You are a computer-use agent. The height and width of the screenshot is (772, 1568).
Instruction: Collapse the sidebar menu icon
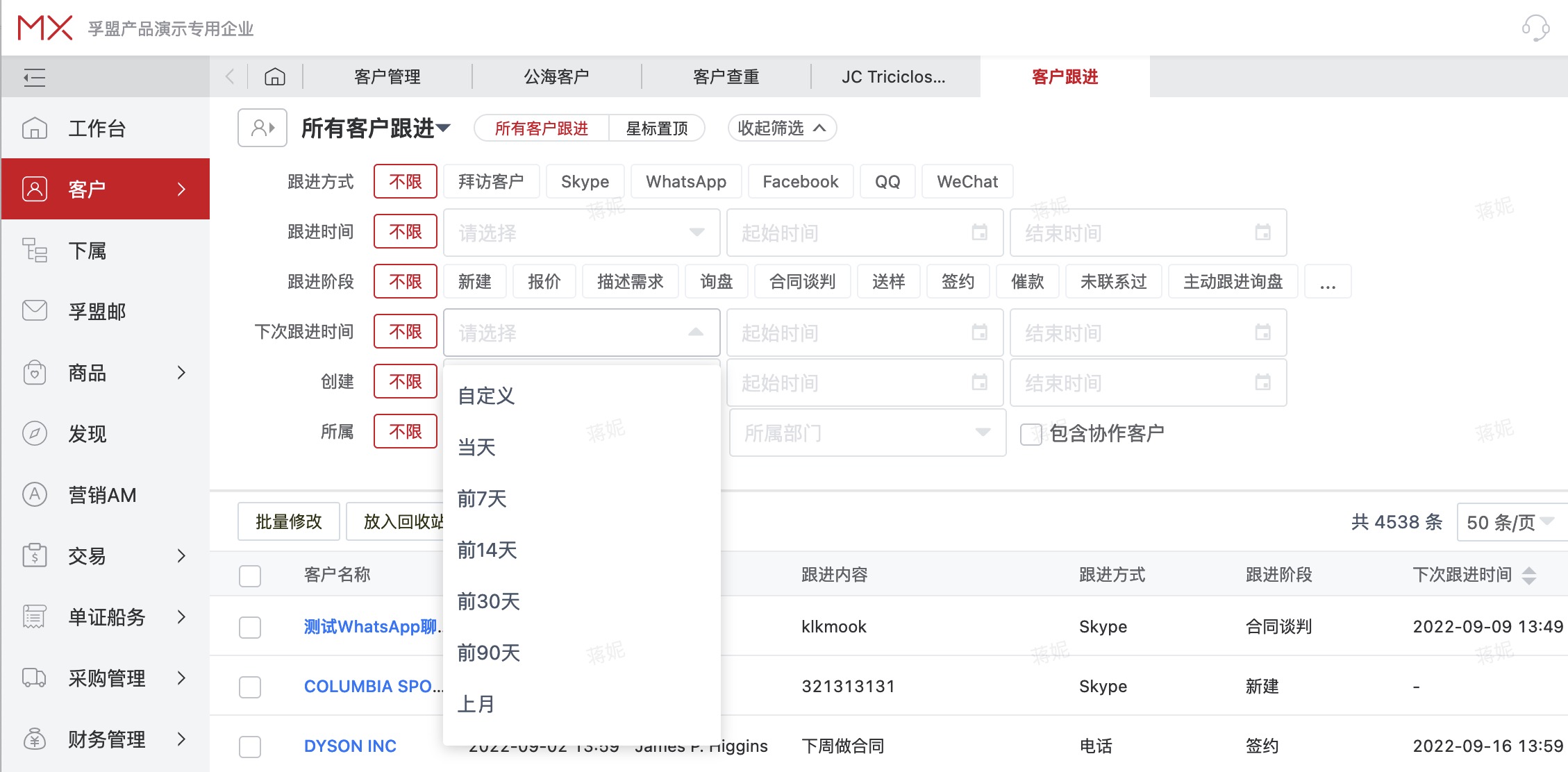[35, 77]
